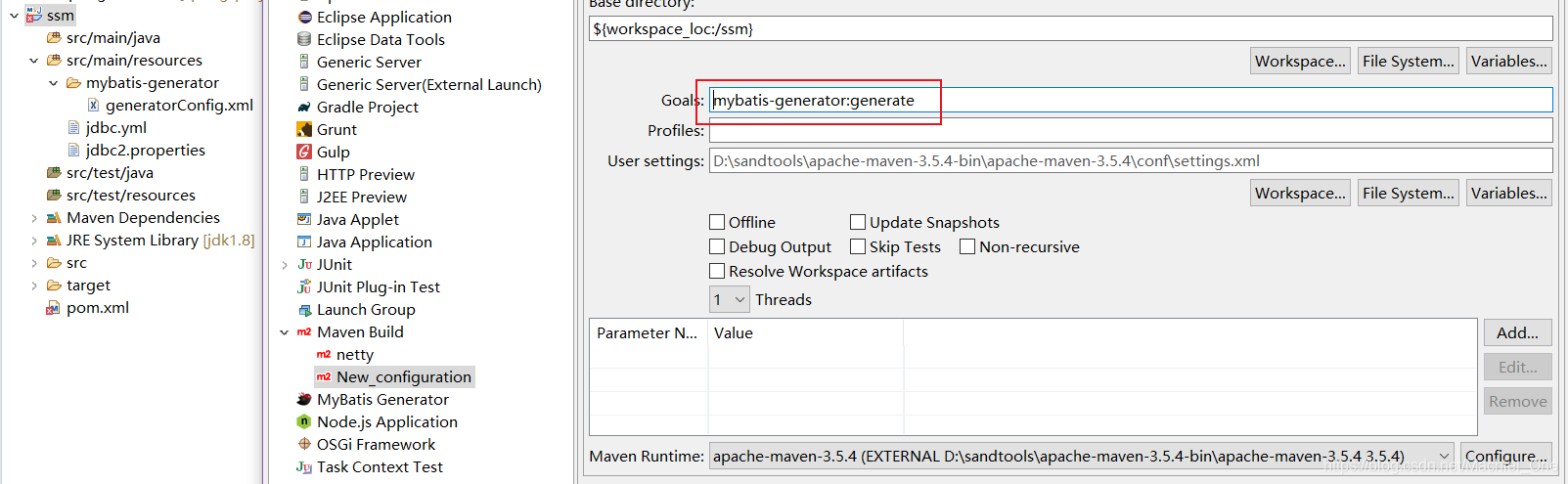Image resolution: width=1568 pixels, height=484 pixels.
Task: Enable the Offline checkbox
Action: click(717, 222)
